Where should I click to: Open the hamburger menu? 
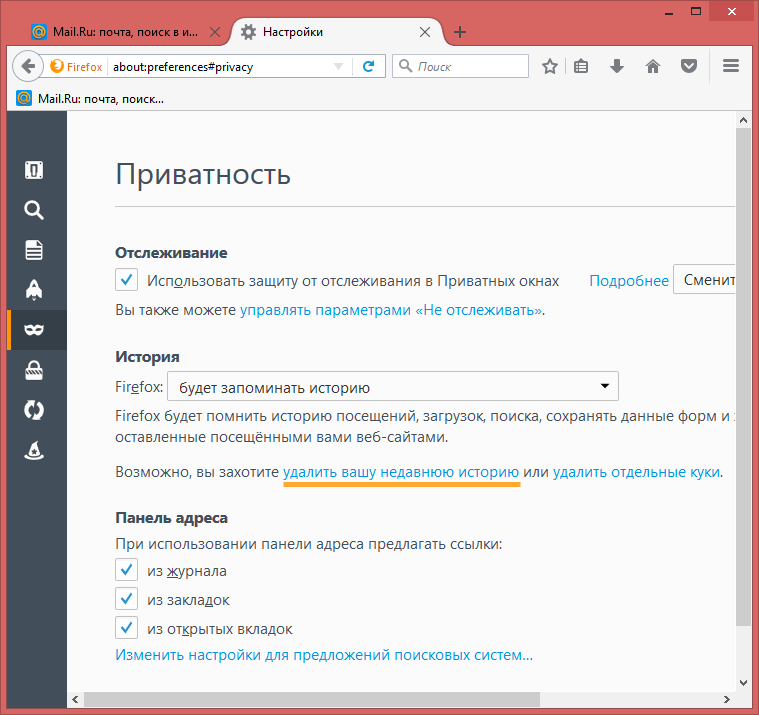[x=731, y=66]
